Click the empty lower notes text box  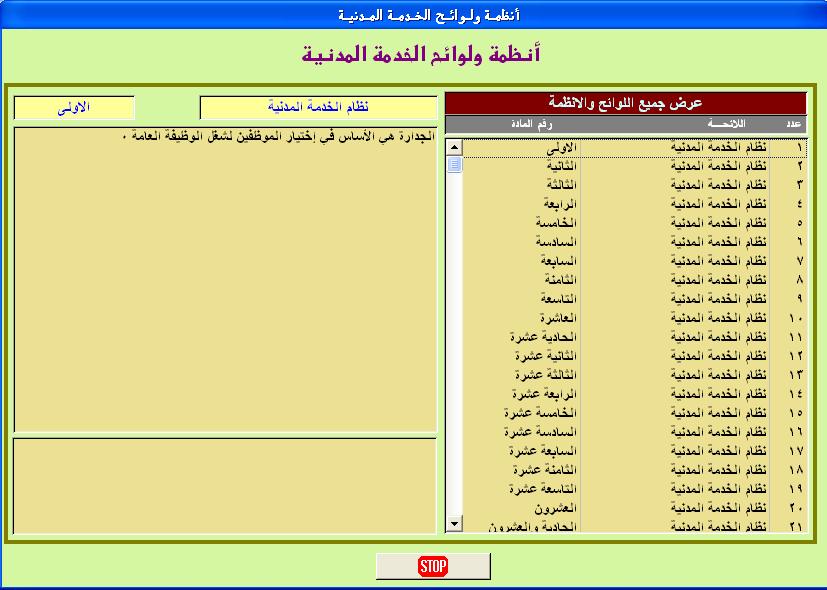coord(225,486)
